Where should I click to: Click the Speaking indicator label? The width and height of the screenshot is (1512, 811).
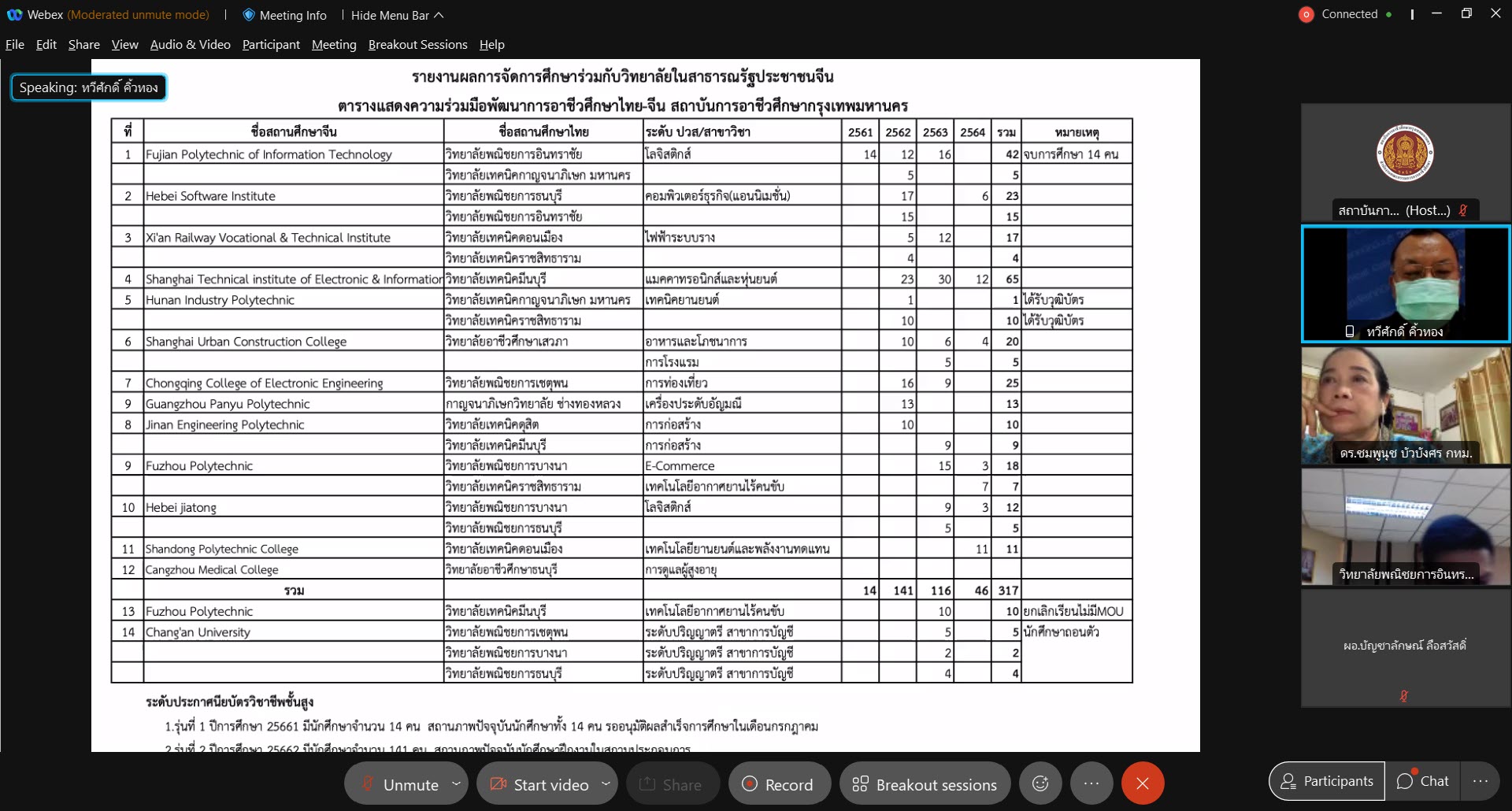88,87
